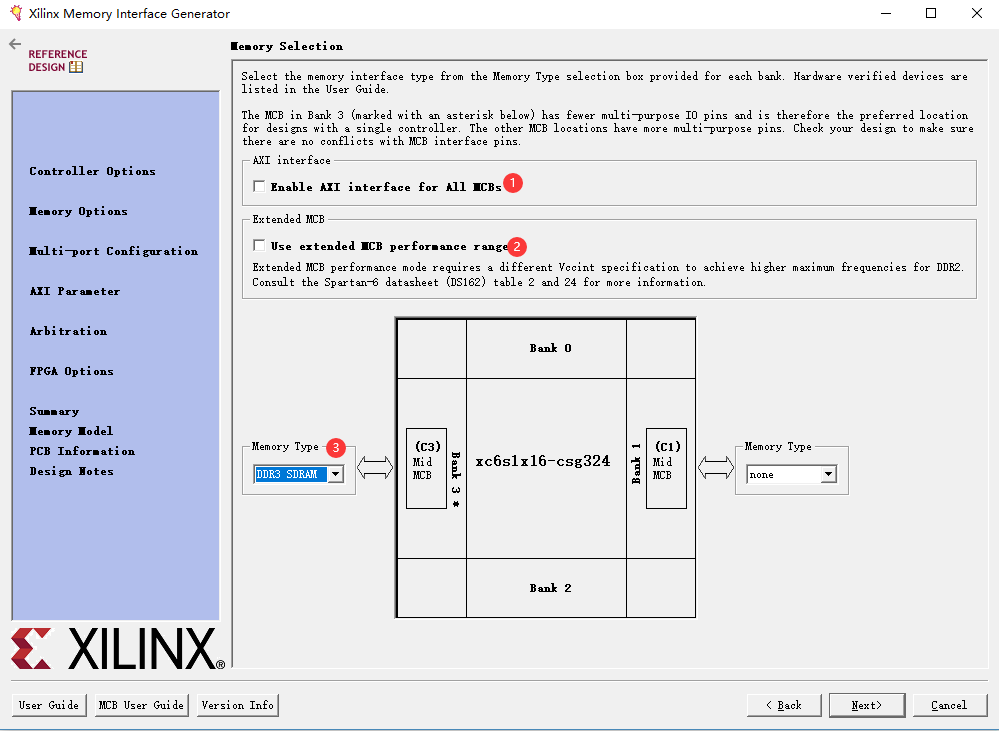Viewport: 999px width, 731px height.
Task: Click the "MCB User Guide" button
Action: click(140, 705)
